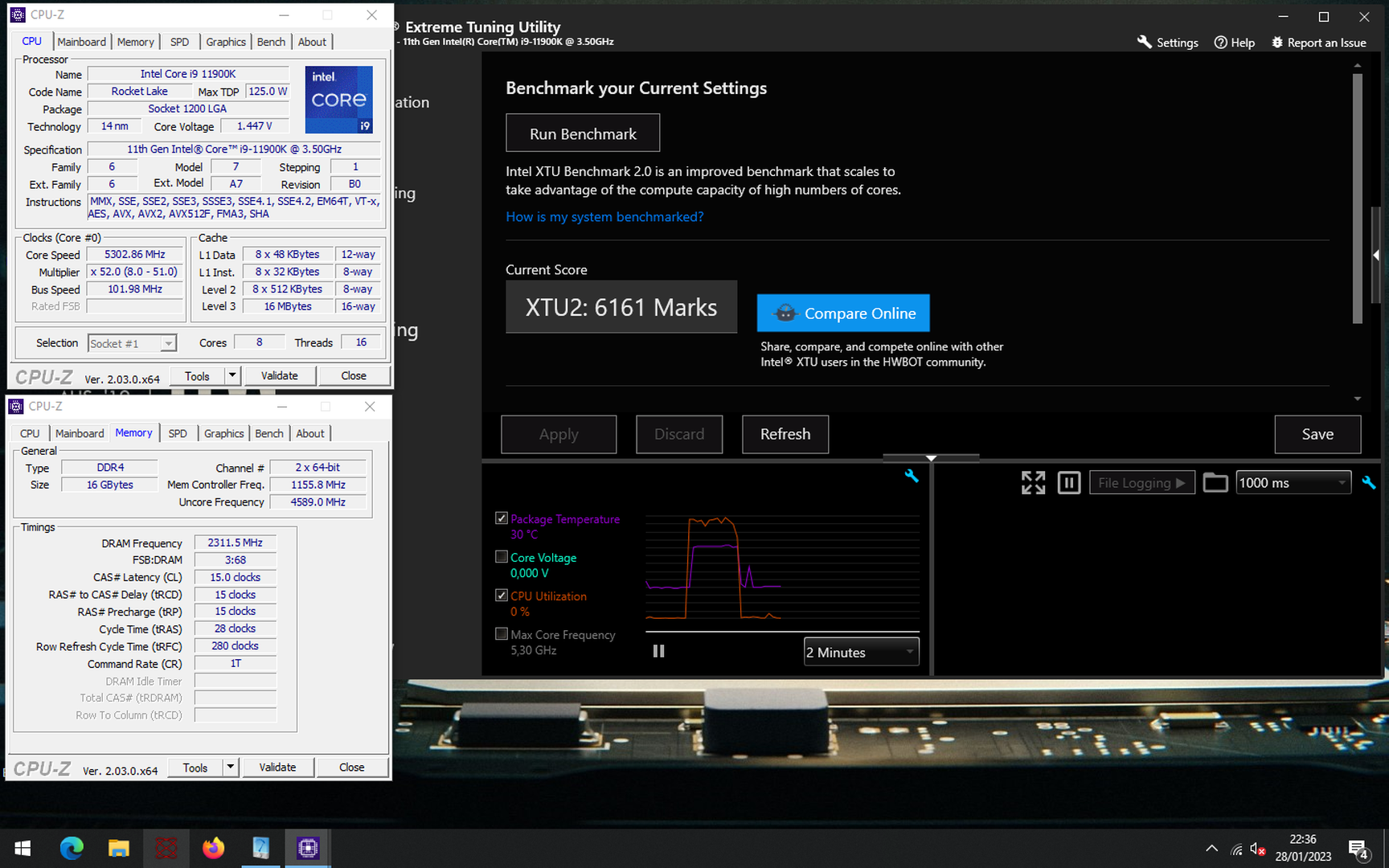Click the Core Speed value 5302.86 MHz
The image size is (1389, 868).
tap(134, 255)
